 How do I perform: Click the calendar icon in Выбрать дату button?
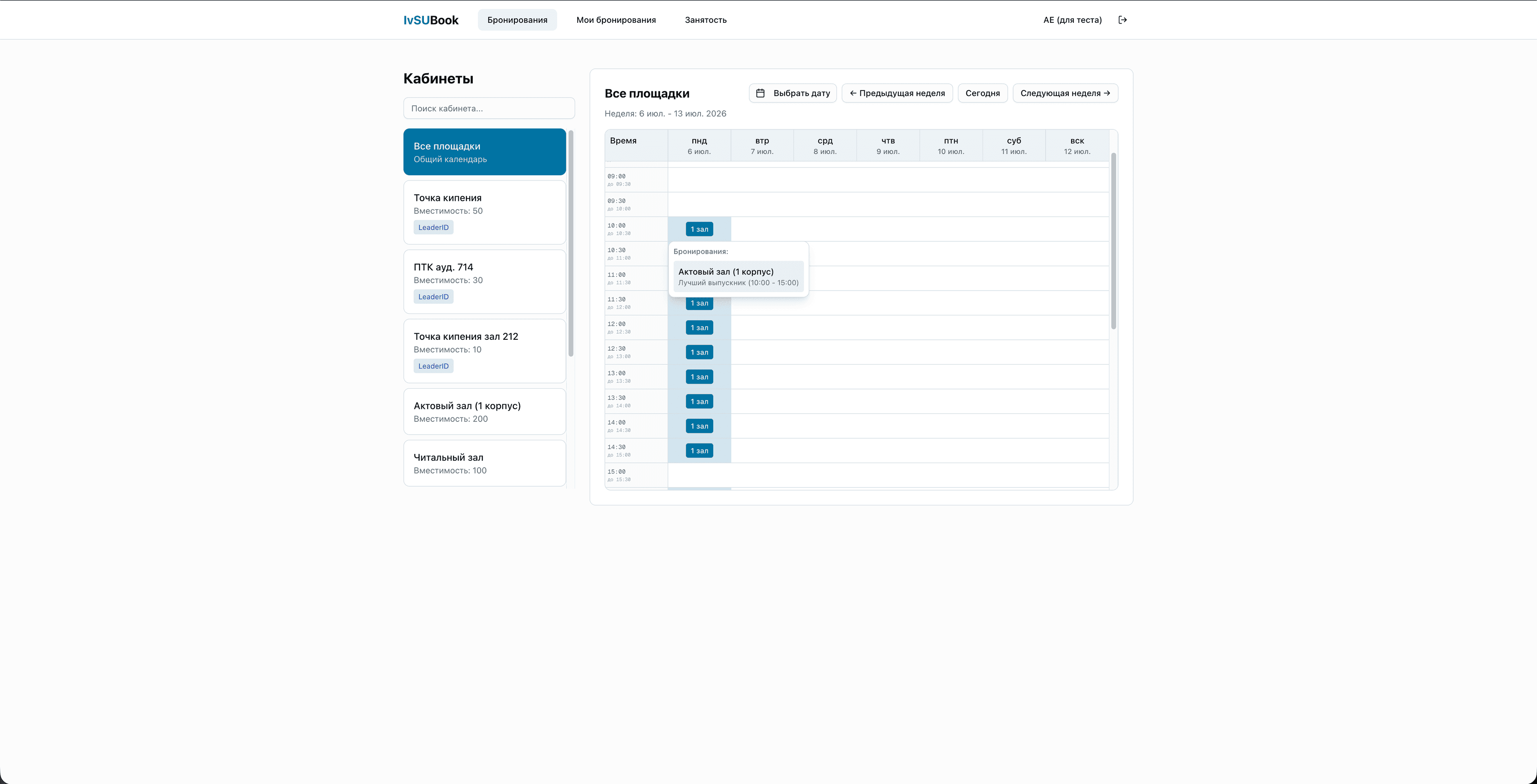click(x=760, y=93)
